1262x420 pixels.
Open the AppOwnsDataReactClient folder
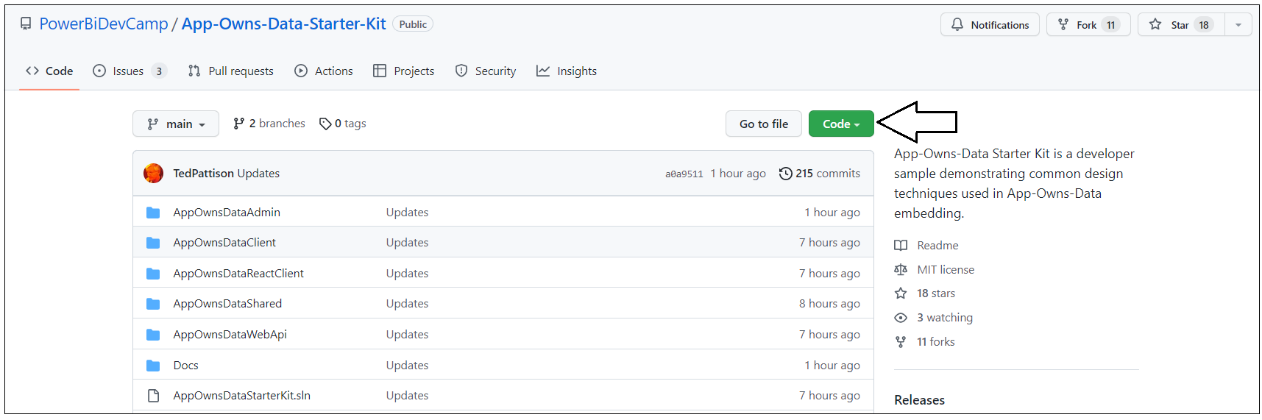click(239, 273)
